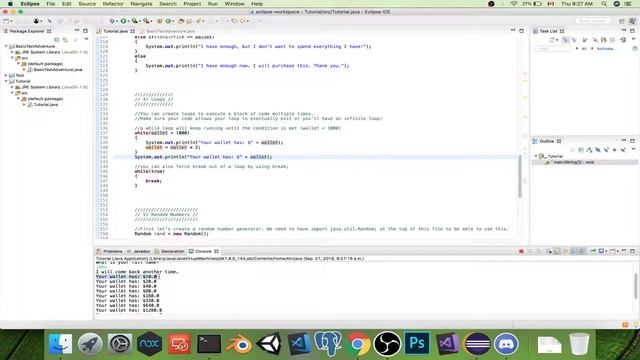Expand JRE System Library under Tutorial

pos(12,87)
